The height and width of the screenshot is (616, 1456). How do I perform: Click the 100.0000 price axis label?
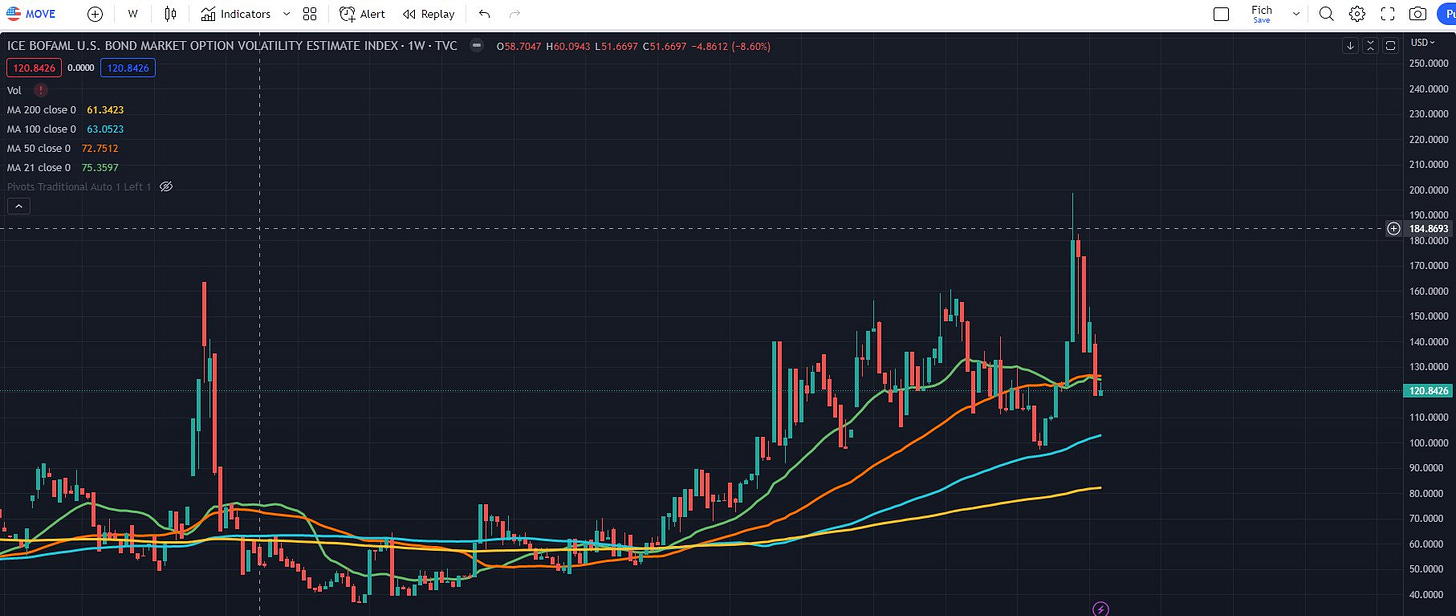point(1428,442)
